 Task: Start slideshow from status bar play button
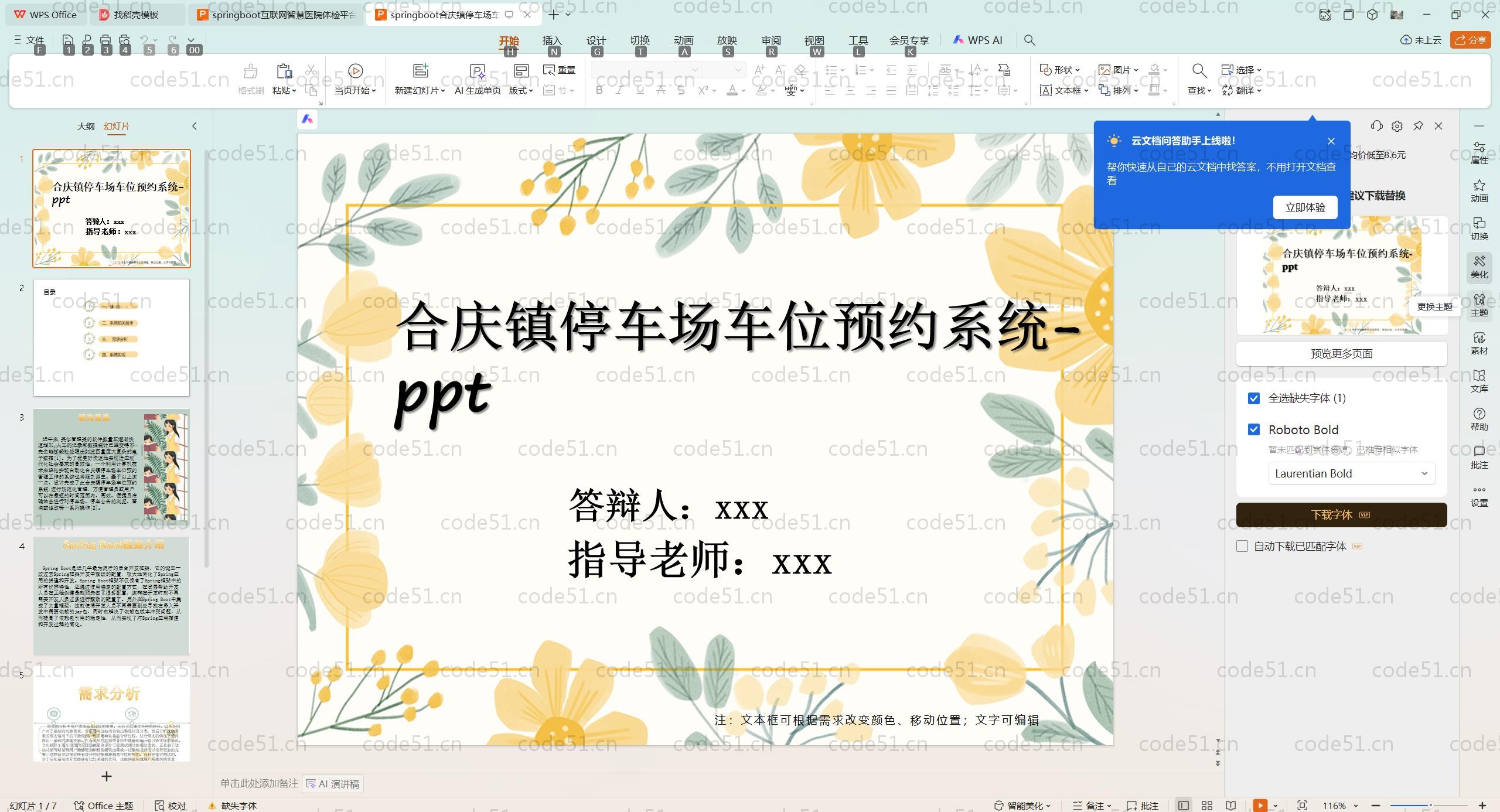click(x=1260, y=806)
